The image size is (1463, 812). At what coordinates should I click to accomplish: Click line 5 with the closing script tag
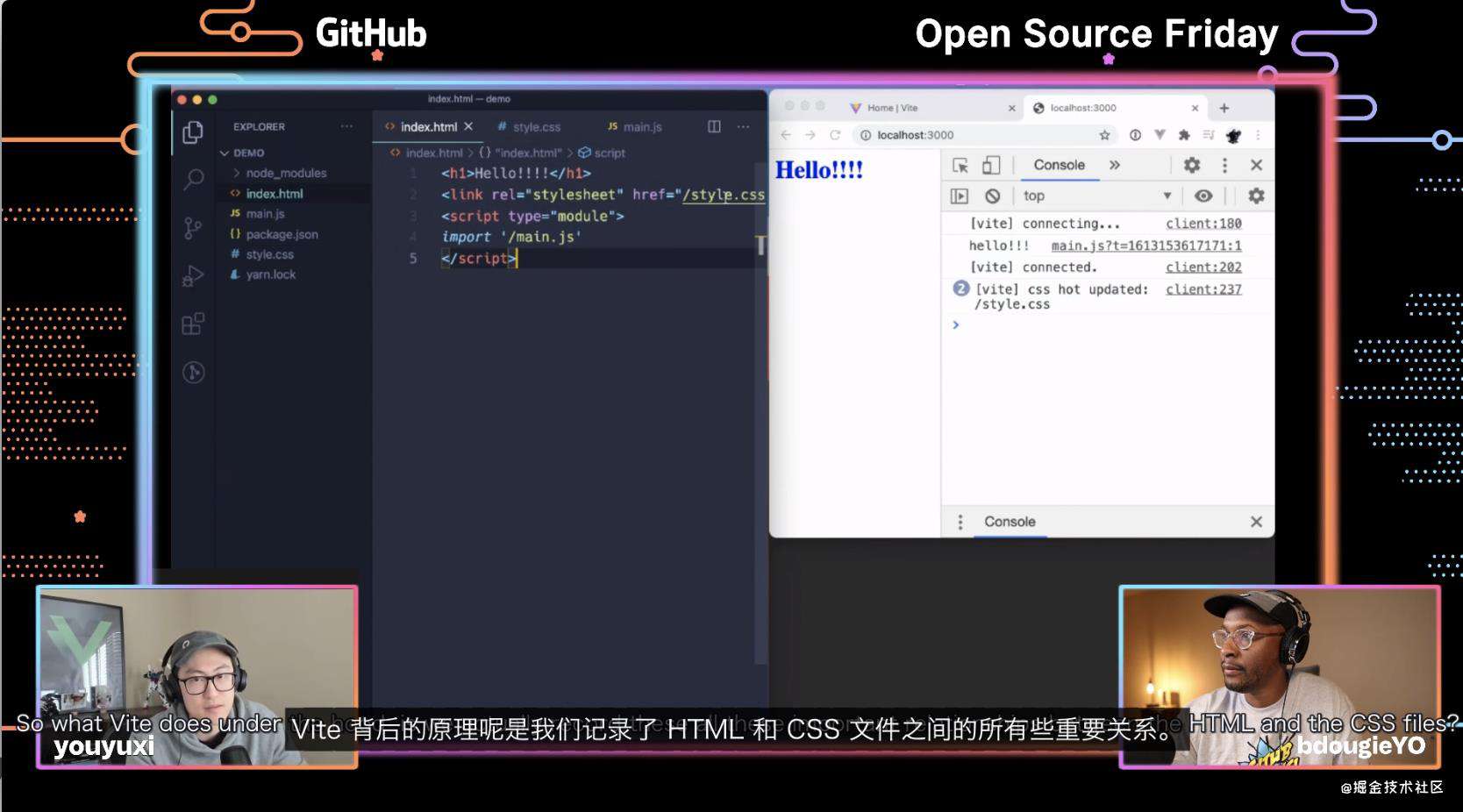(x=479, y=258)
